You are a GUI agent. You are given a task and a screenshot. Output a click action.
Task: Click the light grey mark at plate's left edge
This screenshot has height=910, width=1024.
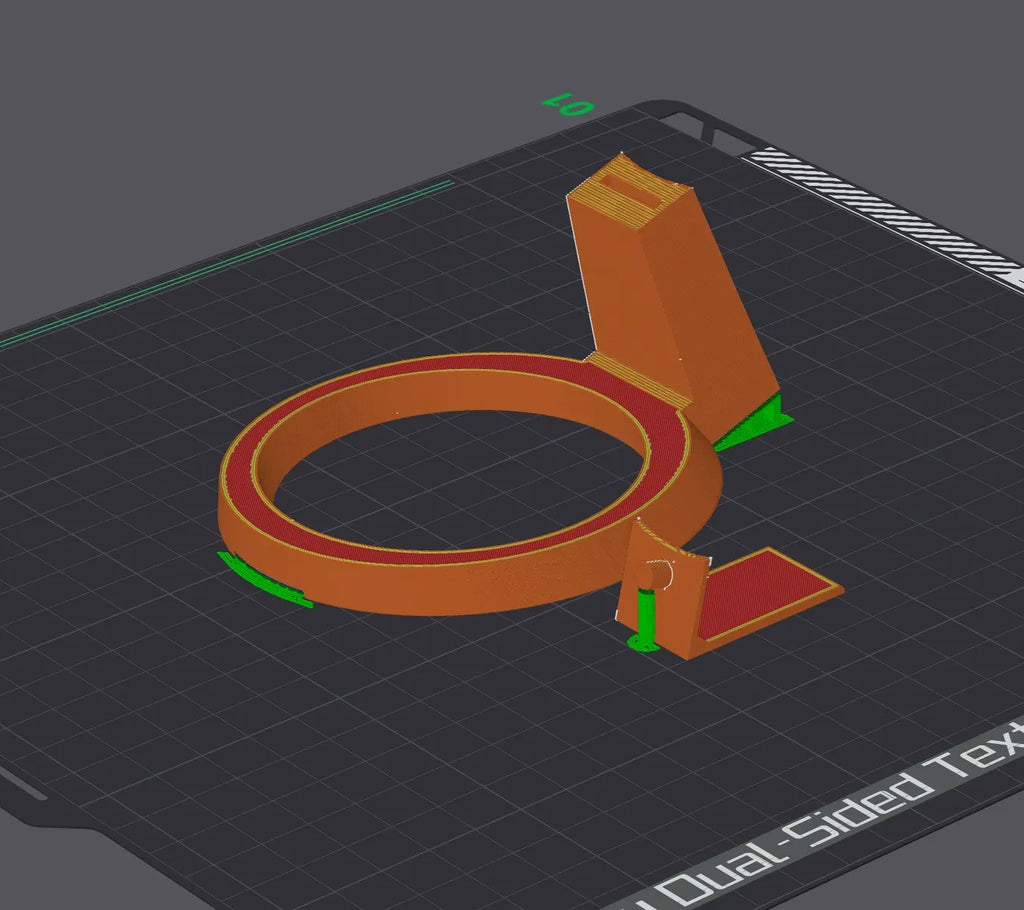tap(23, 783)
